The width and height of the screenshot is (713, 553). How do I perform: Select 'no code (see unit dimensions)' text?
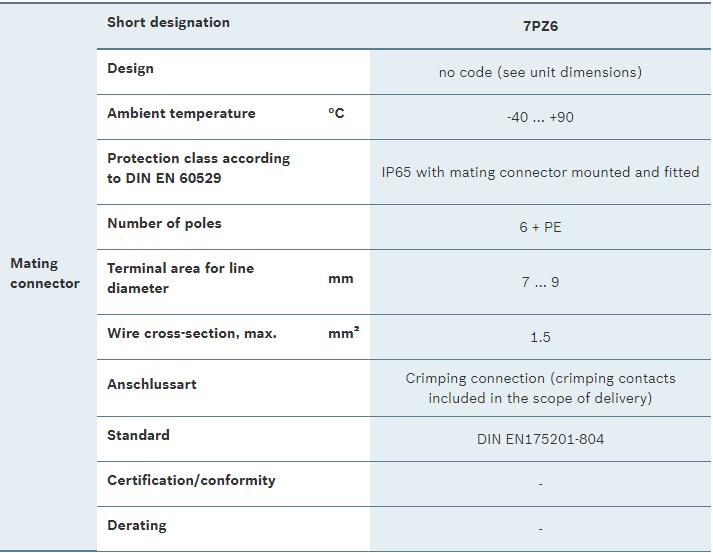[x=540, y=72]
